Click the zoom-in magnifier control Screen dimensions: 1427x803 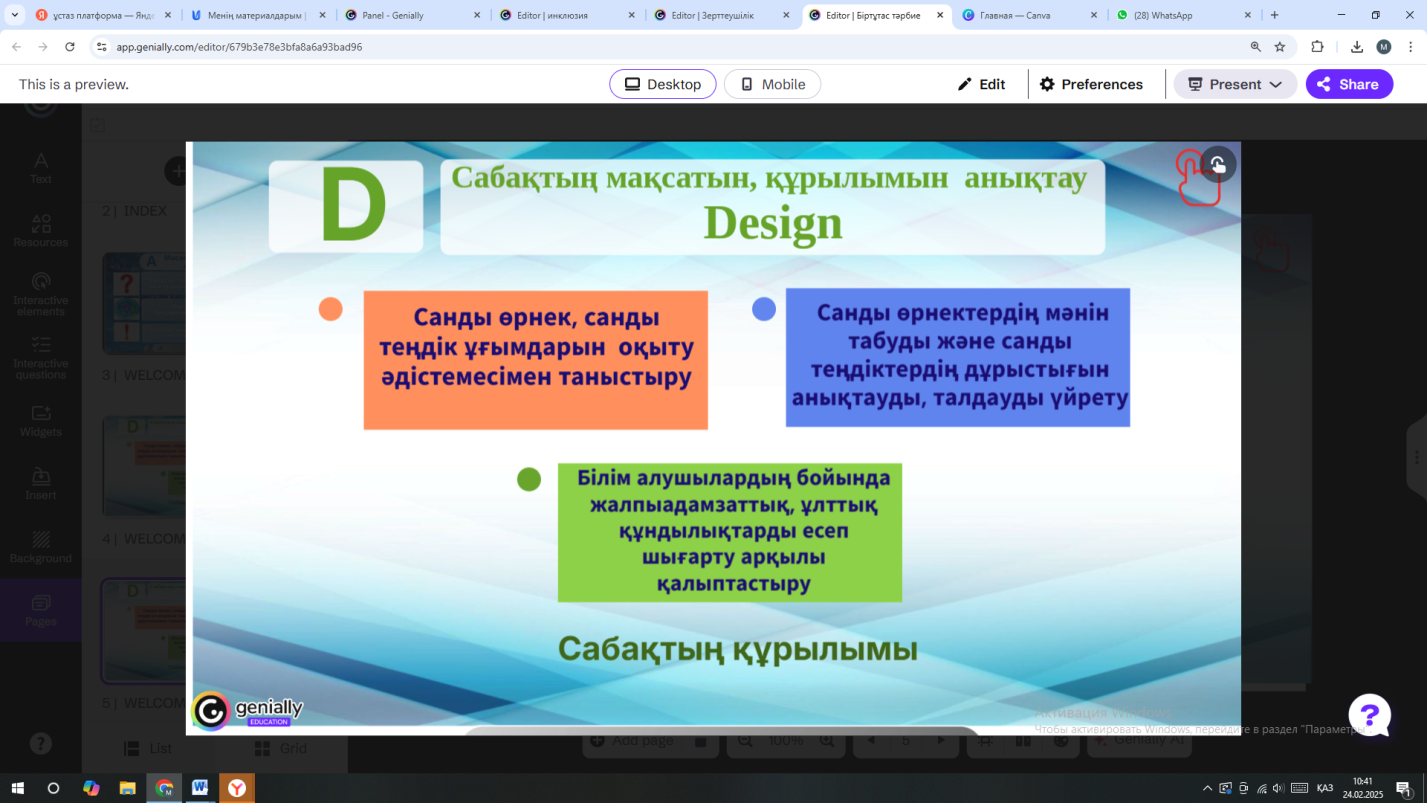coord(825,741)
